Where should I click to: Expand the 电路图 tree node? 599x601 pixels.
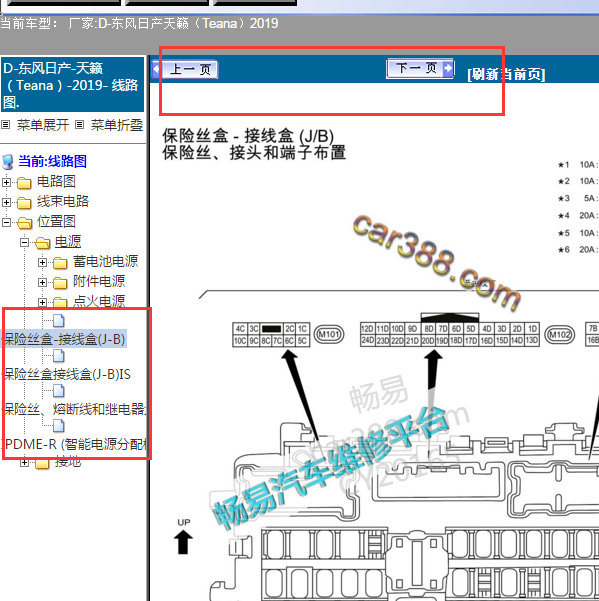7,182
